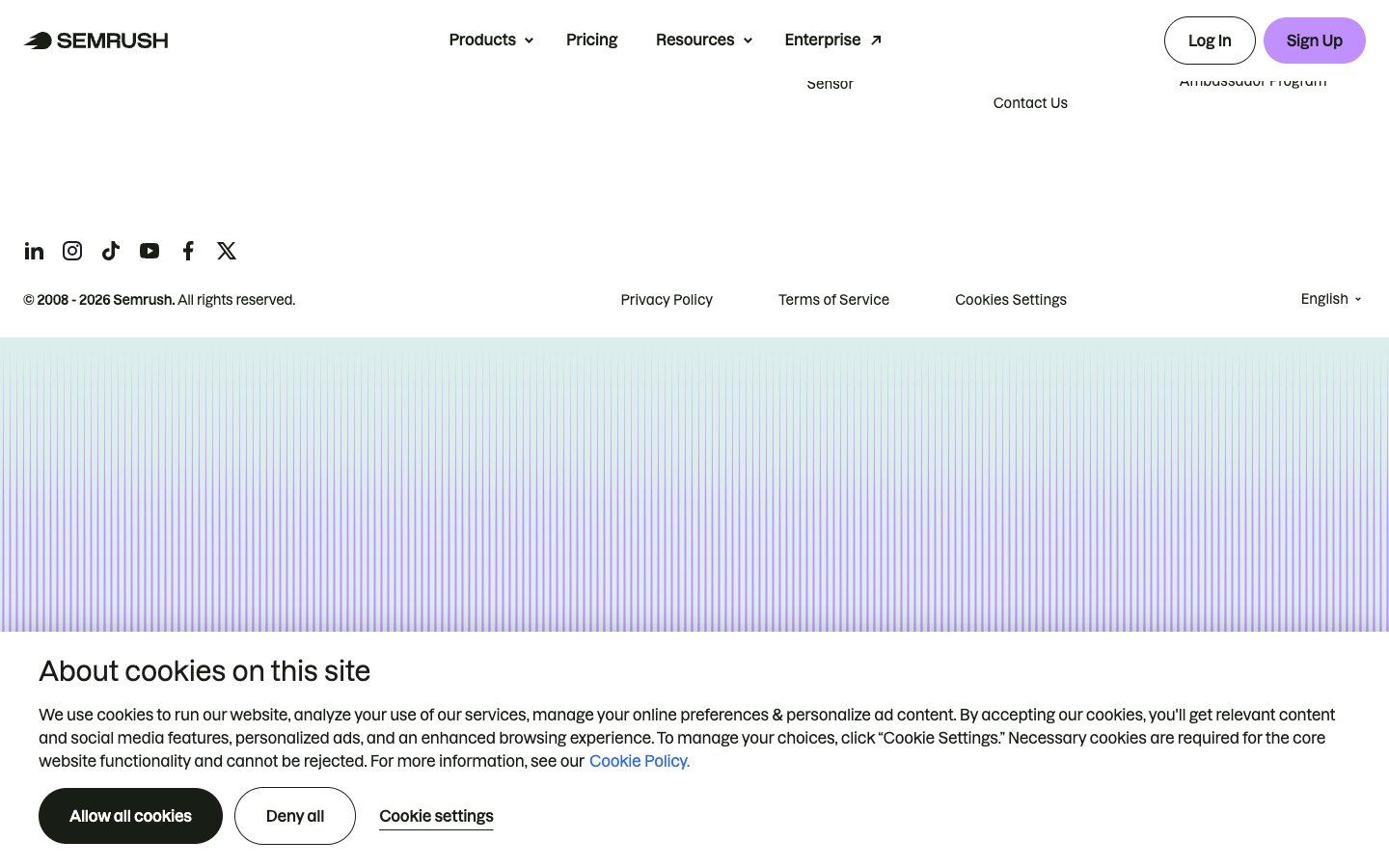Open the X (Twitter) social icon
The height and width of the screenshot is (868, 1389).
click(227, 251)
